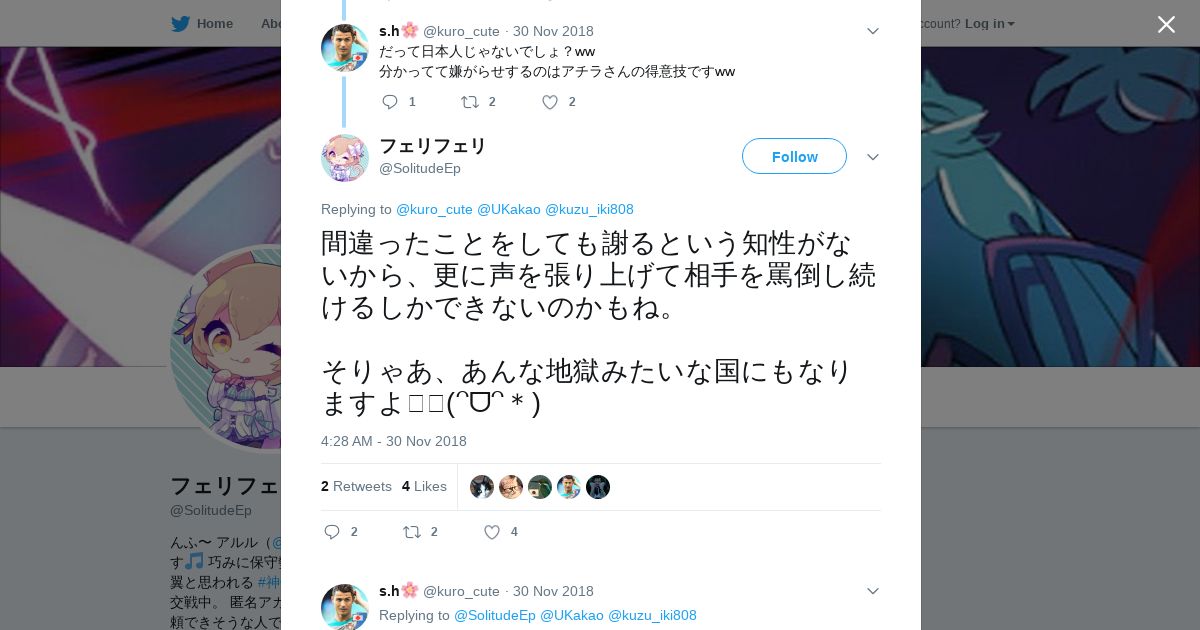Like the top s.h tweet

coord(550,102)
